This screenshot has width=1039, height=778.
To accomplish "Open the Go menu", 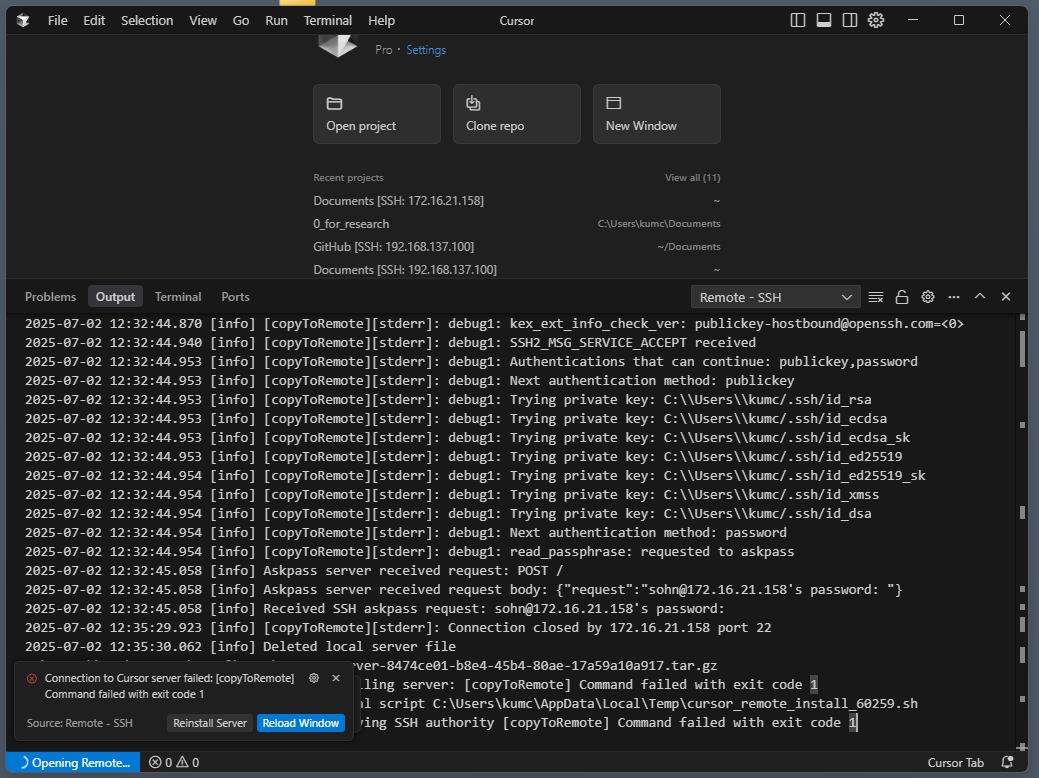I will pos(241,21).
